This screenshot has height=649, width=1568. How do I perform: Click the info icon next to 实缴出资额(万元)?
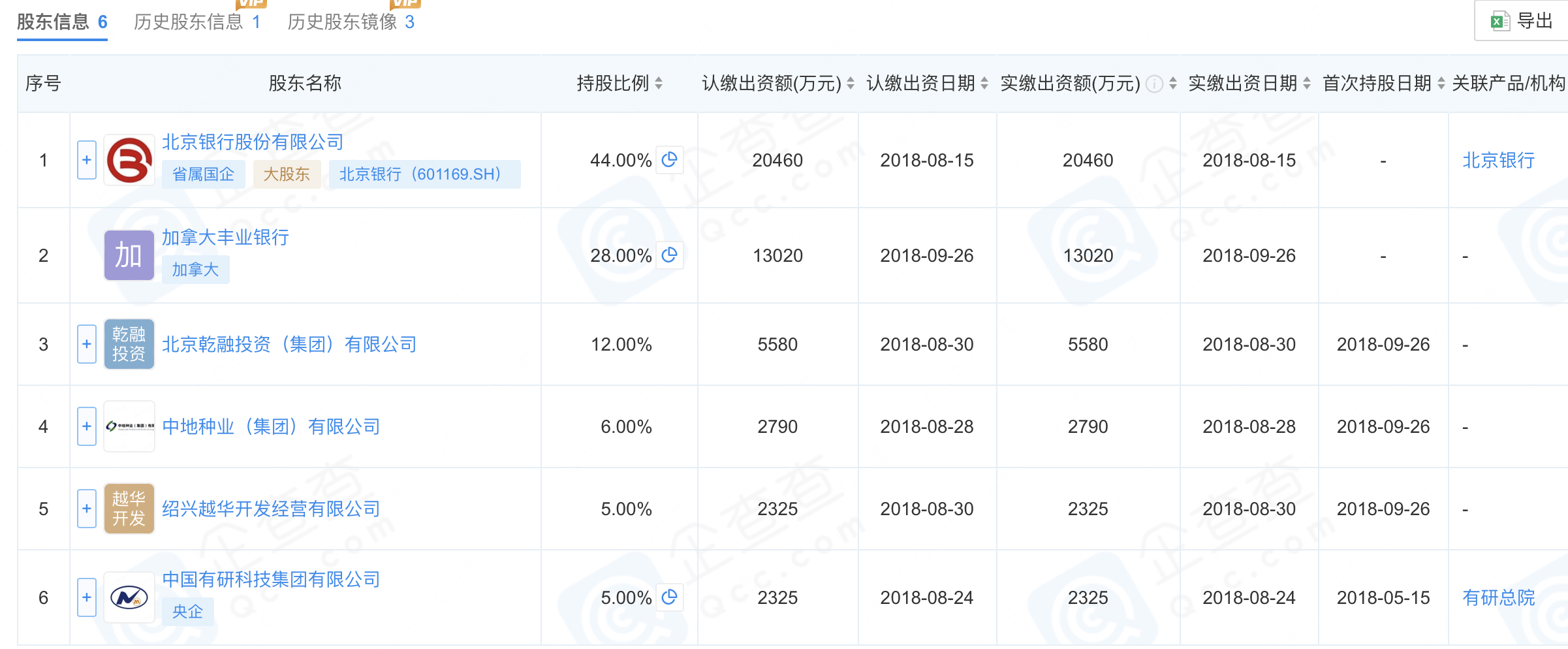pos(1154,84)
